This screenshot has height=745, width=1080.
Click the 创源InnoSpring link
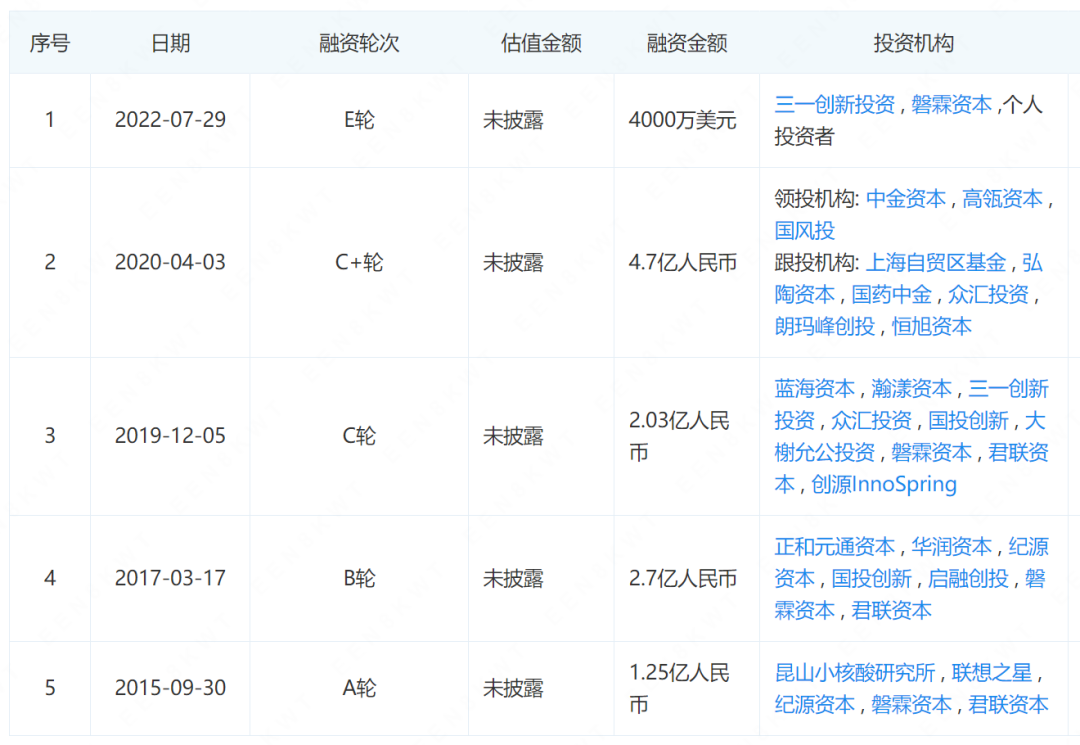(884, 485)
